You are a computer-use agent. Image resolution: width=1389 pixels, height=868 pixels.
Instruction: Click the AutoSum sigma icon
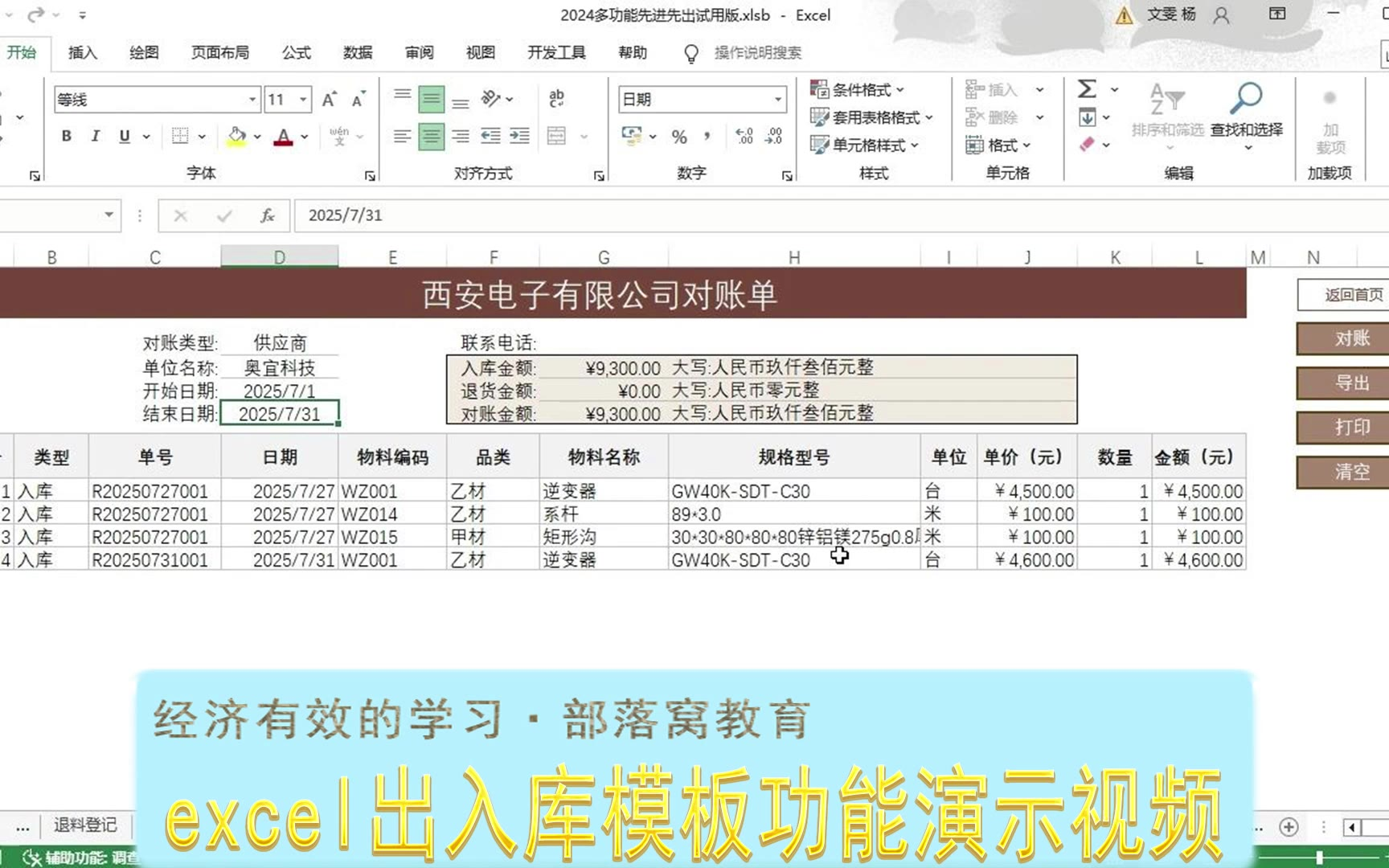coord(1087,88)
